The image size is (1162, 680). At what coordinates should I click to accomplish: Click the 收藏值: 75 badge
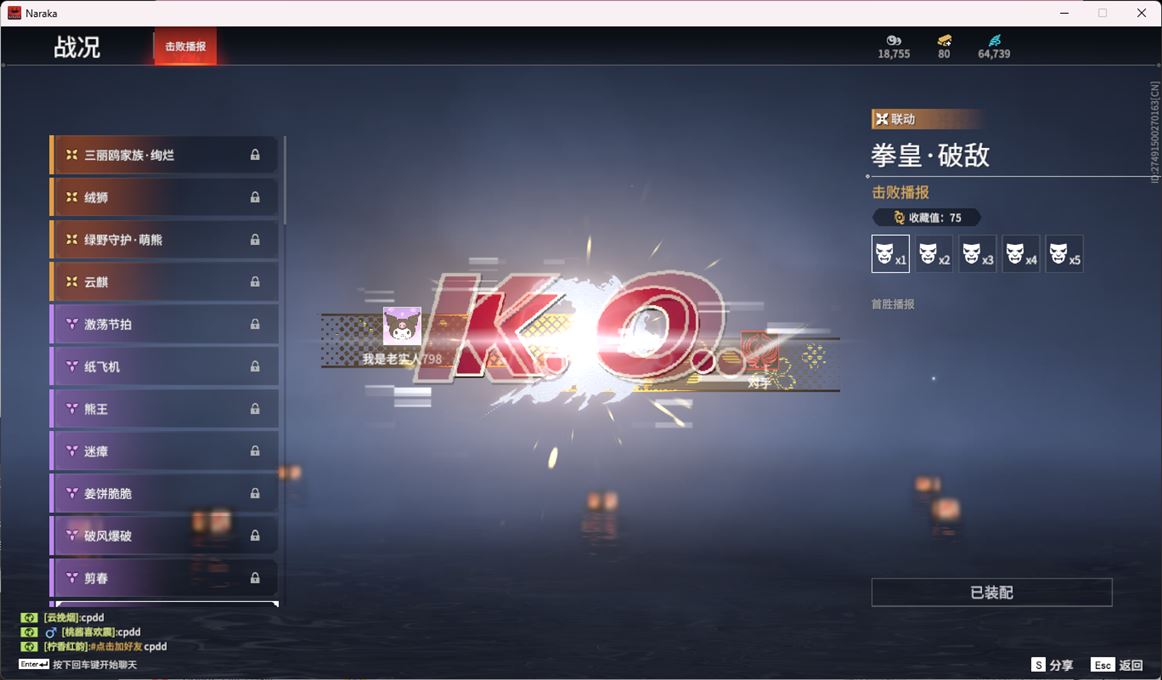pyautogui.click(x=926, y=217)
